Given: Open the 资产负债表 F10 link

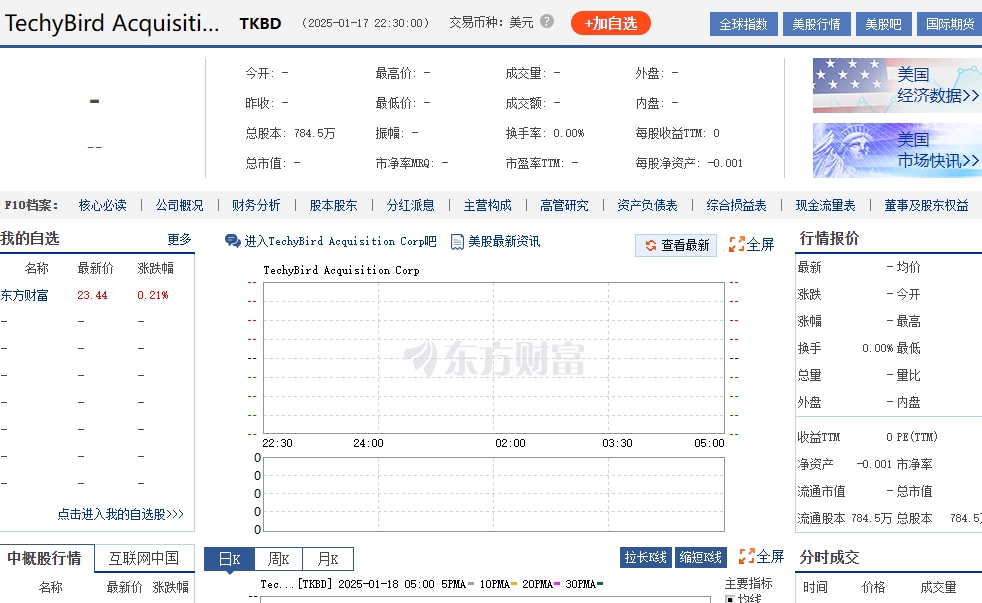Looking at the screenshot, I should tap(647, 205).
